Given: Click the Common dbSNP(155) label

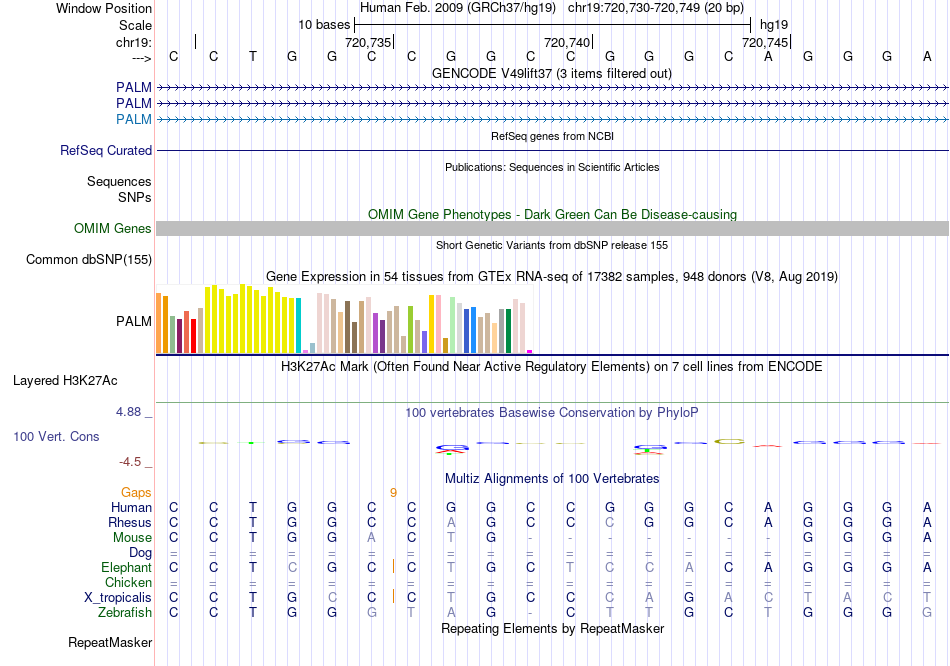Looking at the screenshot, I should [x=89, y=259].
